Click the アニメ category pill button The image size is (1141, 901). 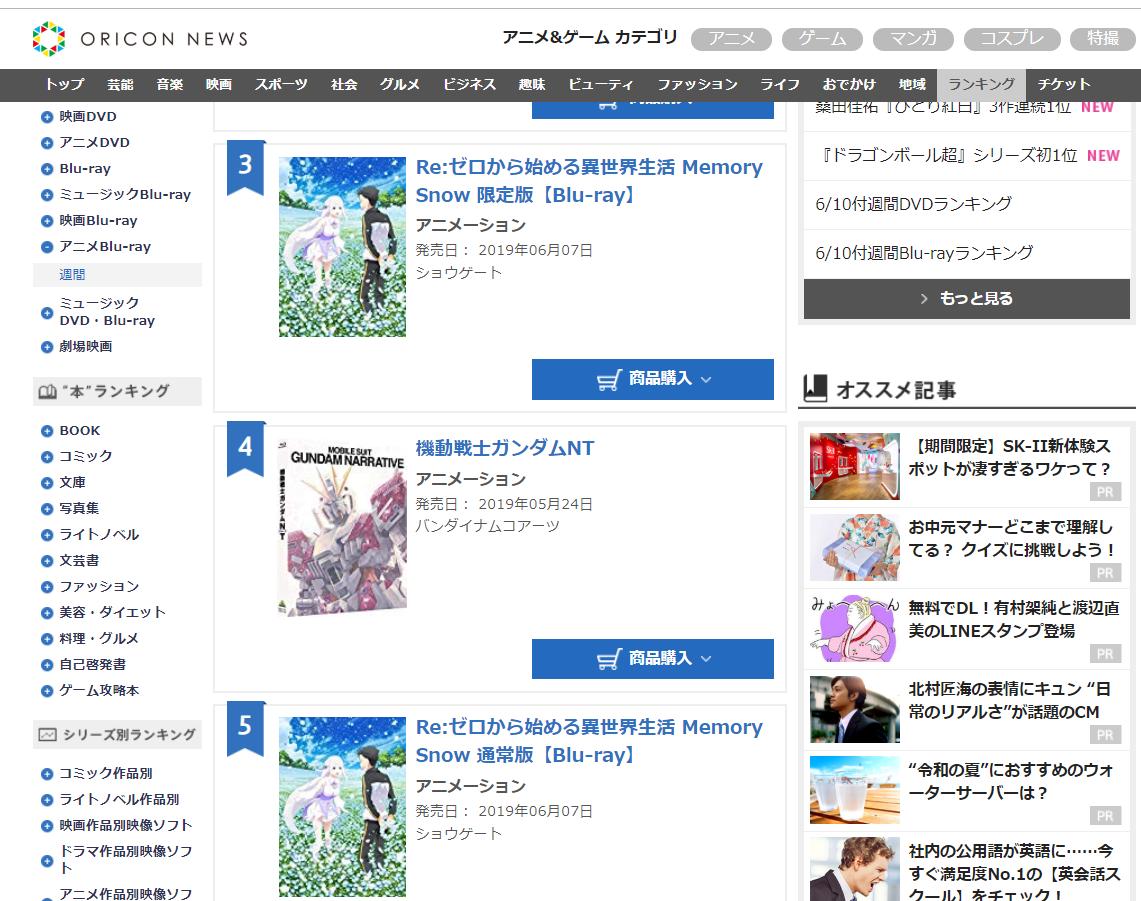coord(731,39)
